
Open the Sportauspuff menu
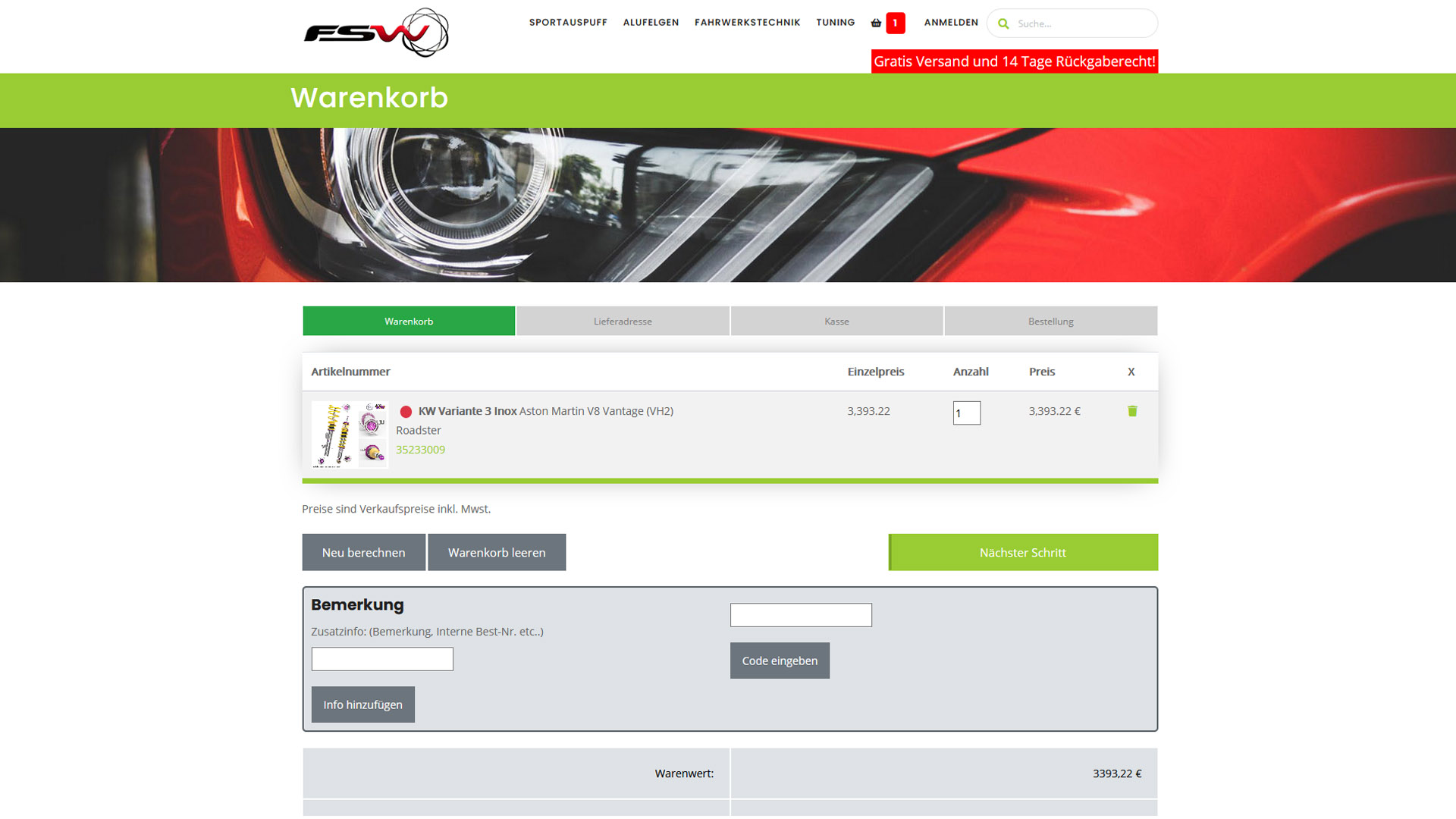(568, 23)
